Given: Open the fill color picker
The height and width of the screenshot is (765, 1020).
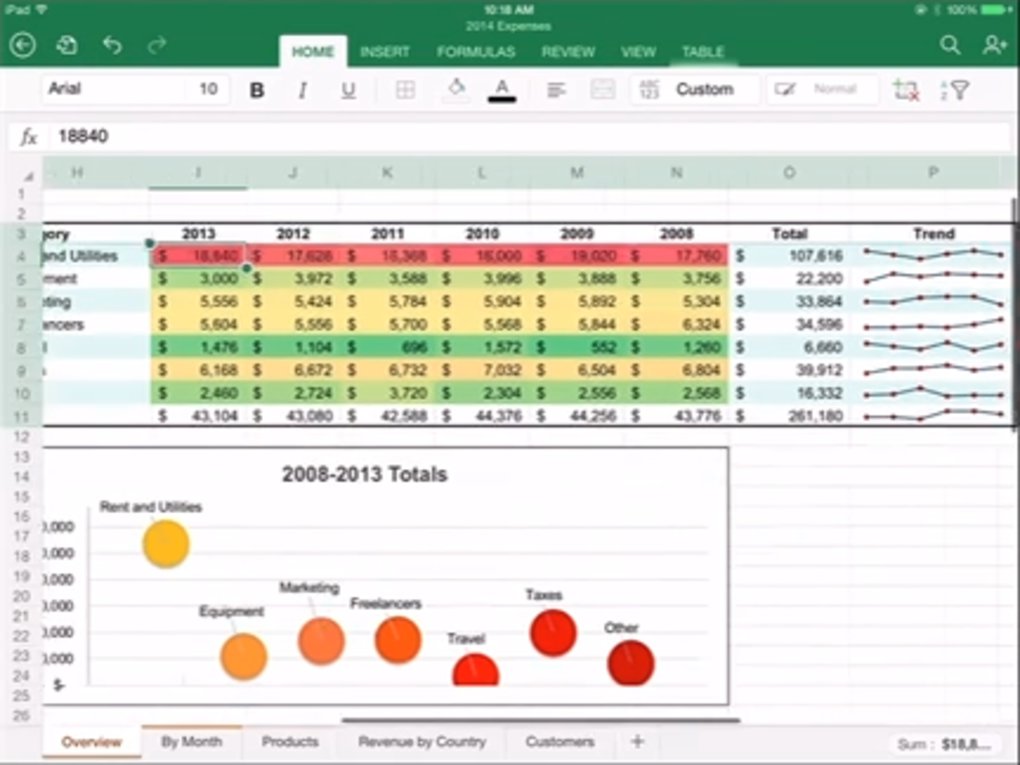Looking at the screenshot, I should coord(456,90).
